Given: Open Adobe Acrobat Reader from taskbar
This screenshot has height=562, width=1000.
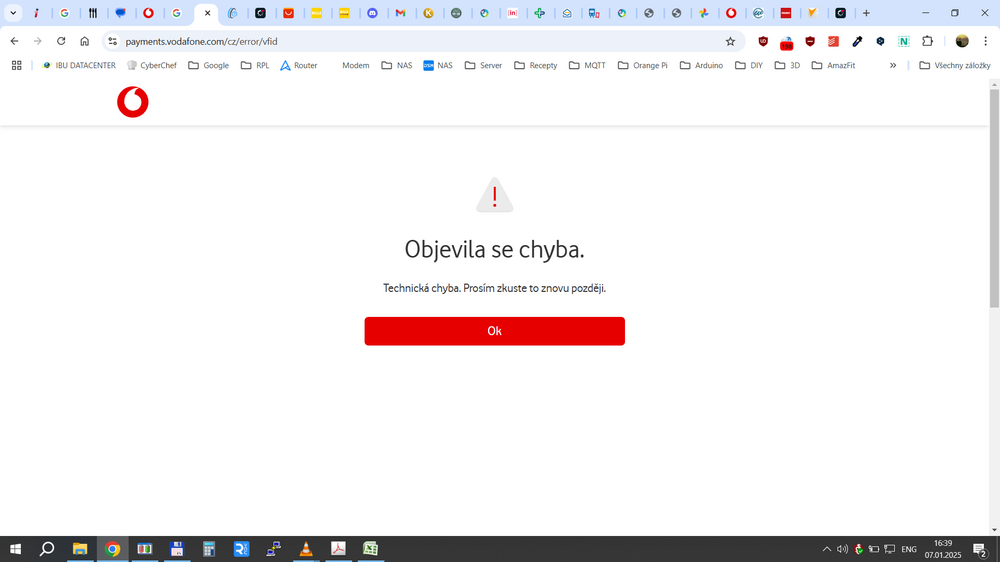Looking at the screenshot, I should coord(338,549).
